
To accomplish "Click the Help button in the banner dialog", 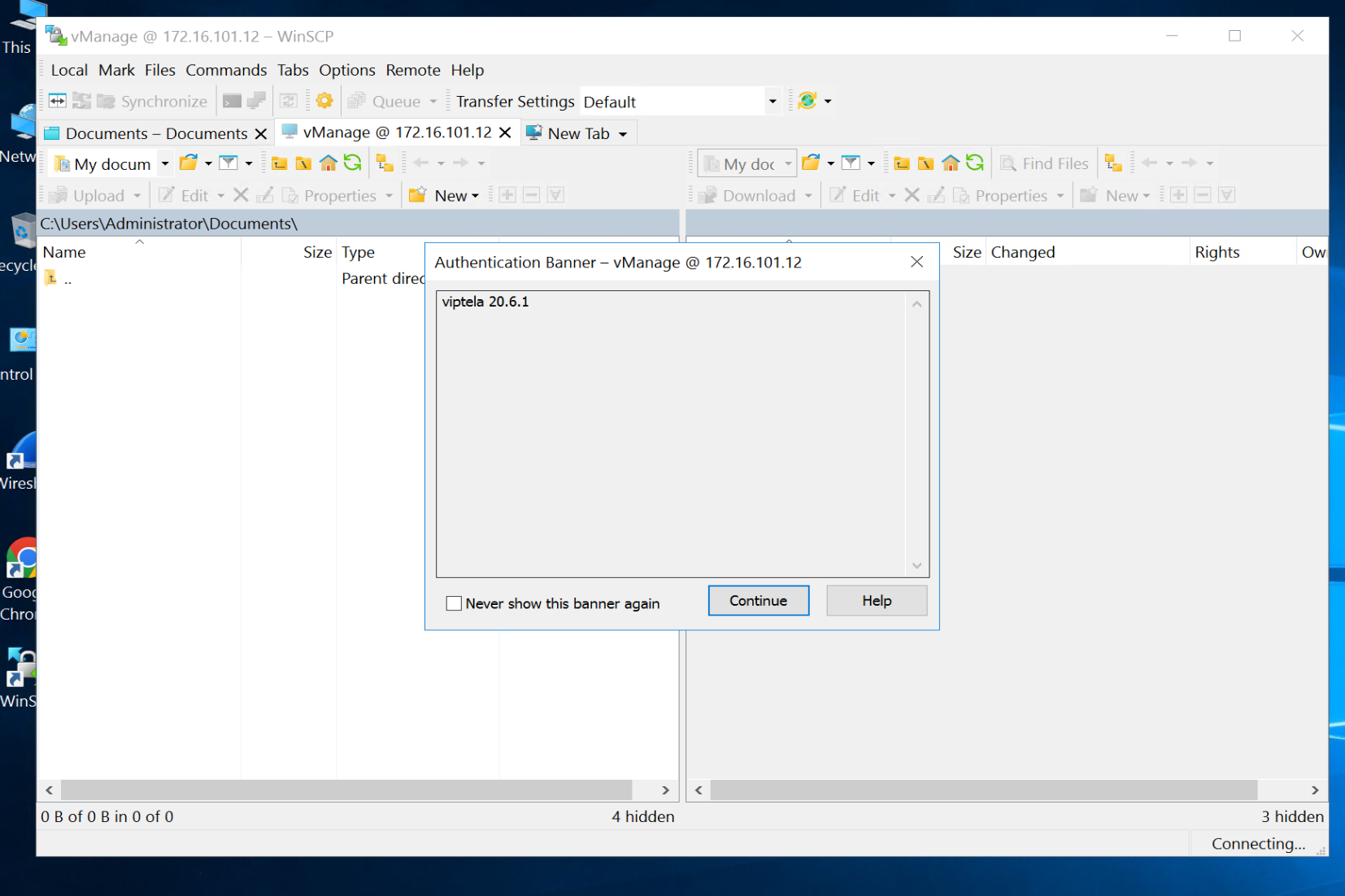I will tap(876, 601).
